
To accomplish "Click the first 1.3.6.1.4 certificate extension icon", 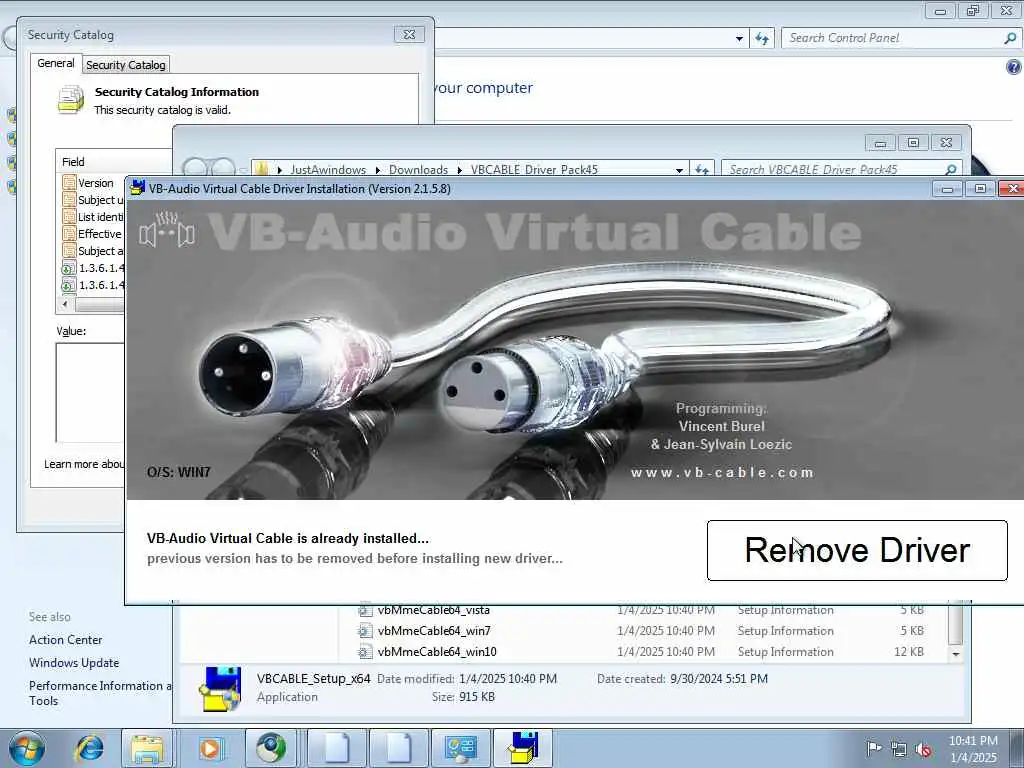I will click(x=69, y=268).
